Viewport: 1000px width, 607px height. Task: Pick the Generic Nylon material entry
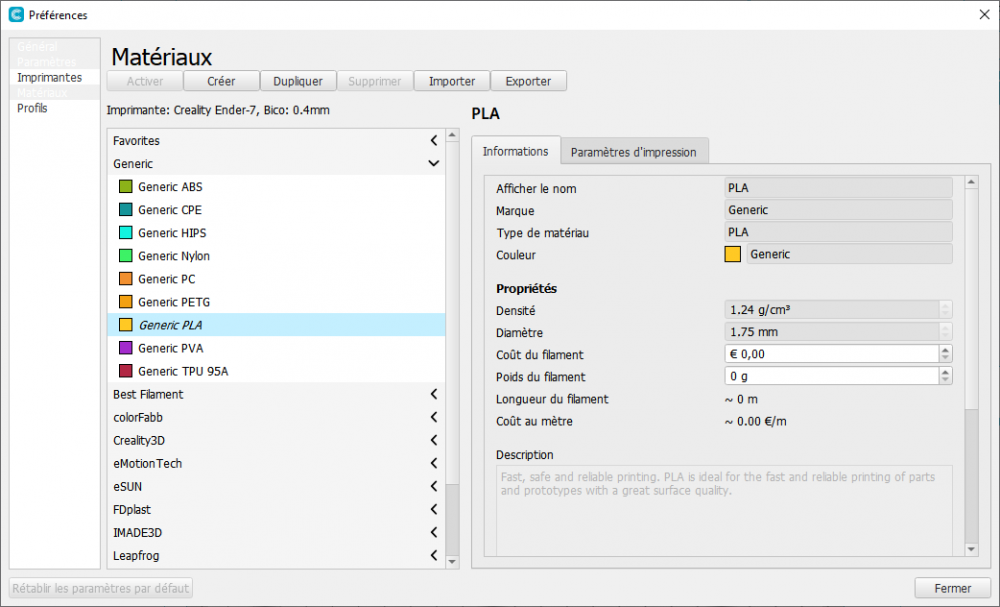tap(173, 256)
